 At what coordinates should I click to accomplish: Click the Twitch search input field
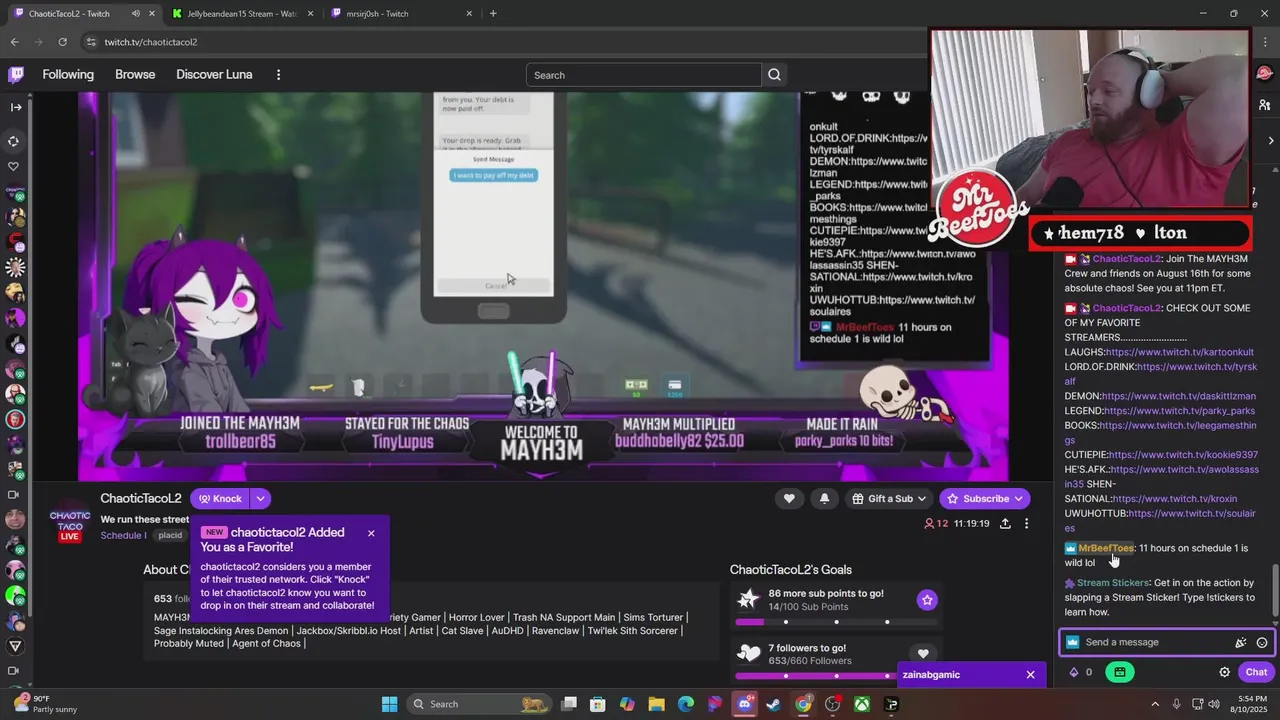click(644, 75)
